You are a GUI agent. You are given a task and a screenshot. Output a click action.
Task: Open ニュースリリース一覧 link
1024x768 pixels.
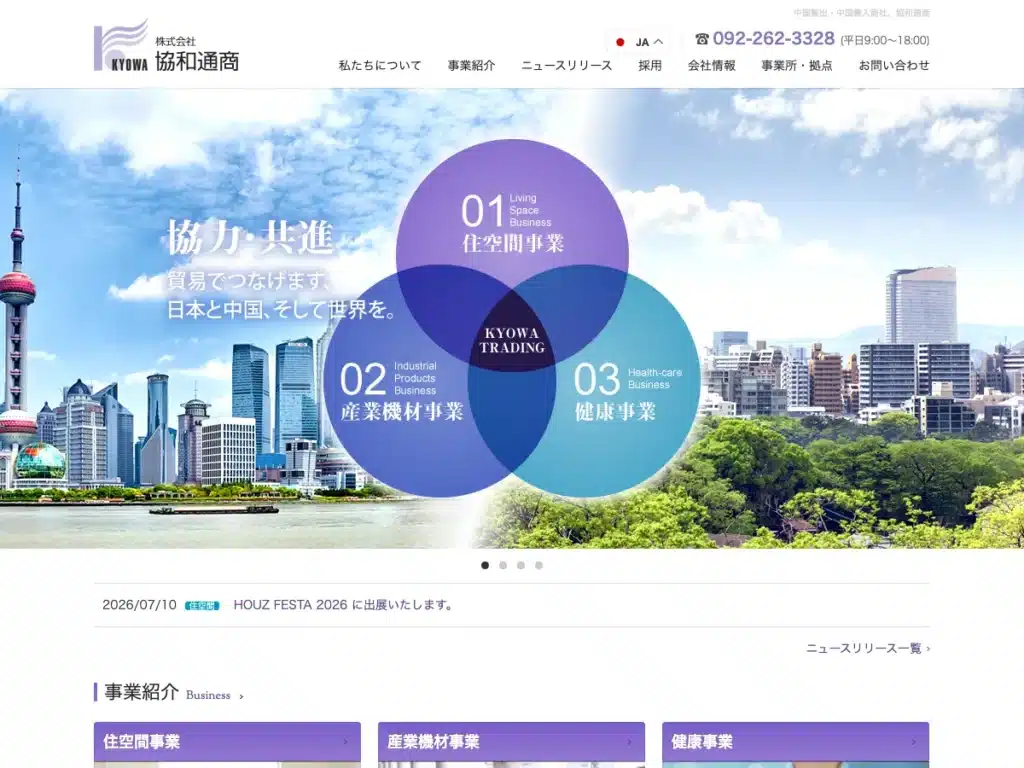click(867, 648)
